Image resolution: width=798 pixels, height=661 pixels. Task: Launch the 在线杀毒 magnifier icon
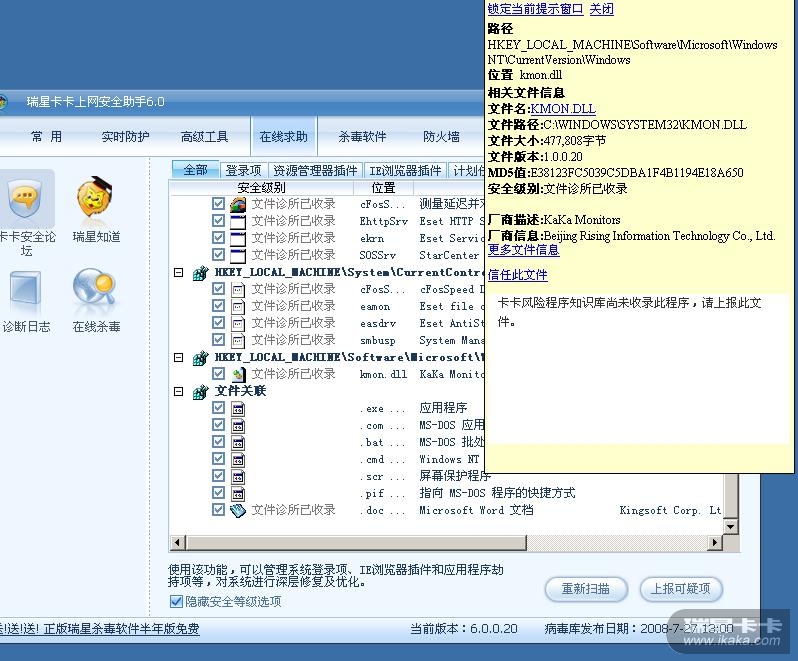click(x=95, y=288)
